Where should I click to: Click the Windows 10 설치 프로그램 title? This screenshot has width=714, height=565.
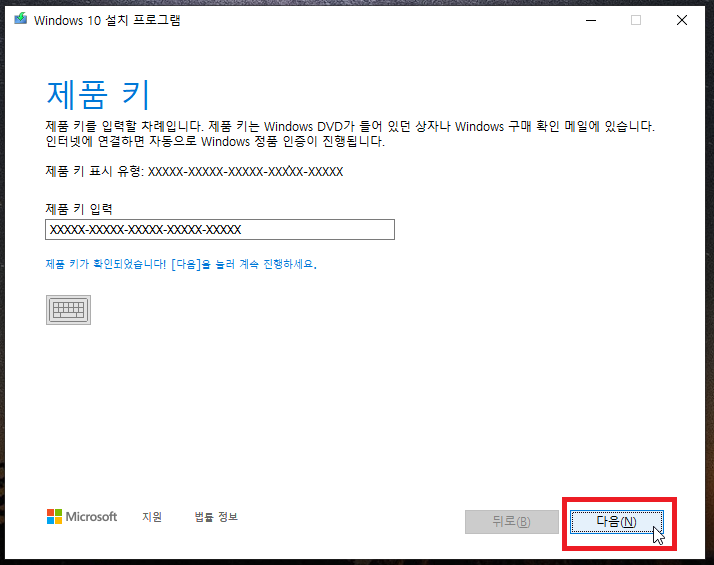pyautogui.click(x=107, y=20)
